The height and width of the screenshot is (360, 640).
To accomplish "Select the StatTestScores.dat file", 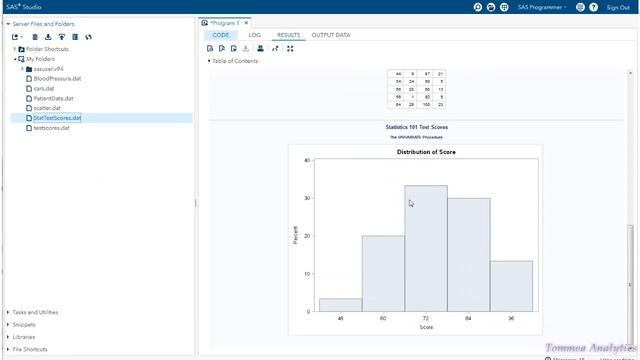I will pos(57,118).
